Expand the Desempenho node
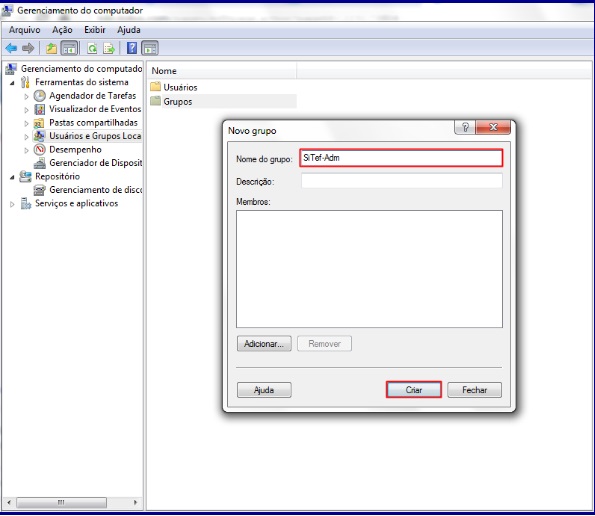This screenshot has width=595, height=516. click(x=26, y=150)
